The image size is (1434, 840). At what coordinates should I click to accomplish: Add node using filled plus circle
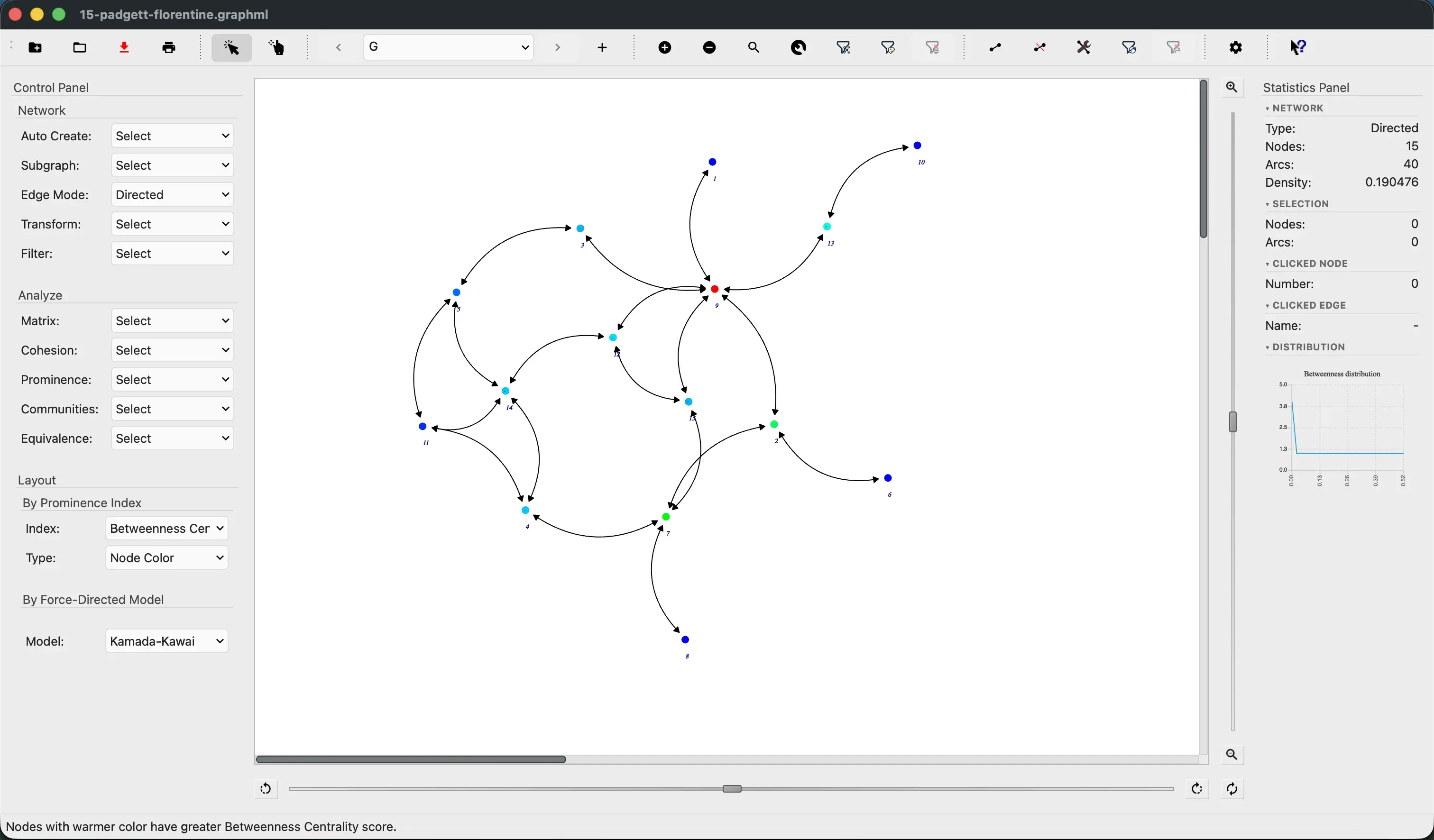665,48
